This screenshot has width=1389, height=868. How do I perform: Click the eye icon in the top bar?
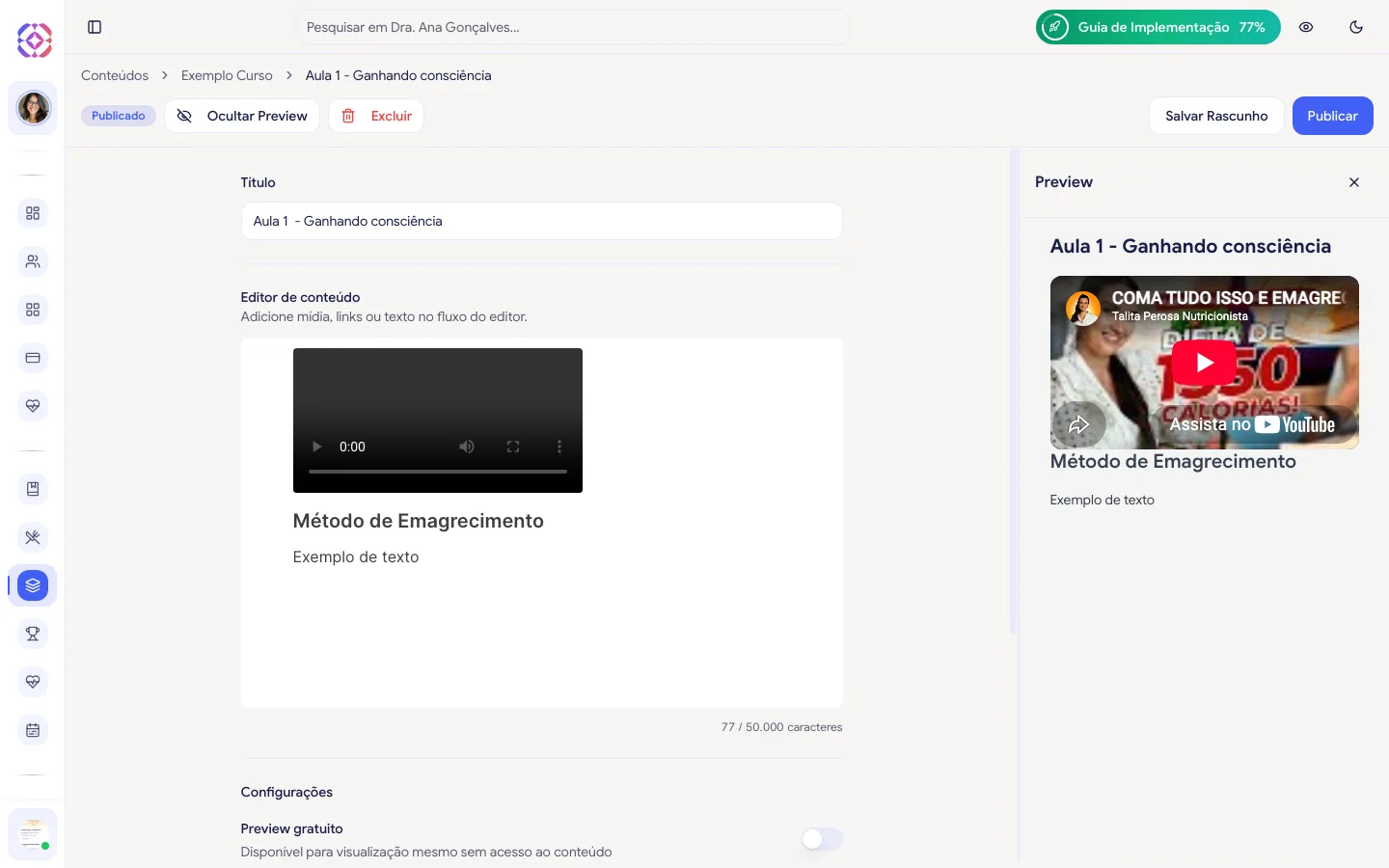click(x=1306, y=27)
